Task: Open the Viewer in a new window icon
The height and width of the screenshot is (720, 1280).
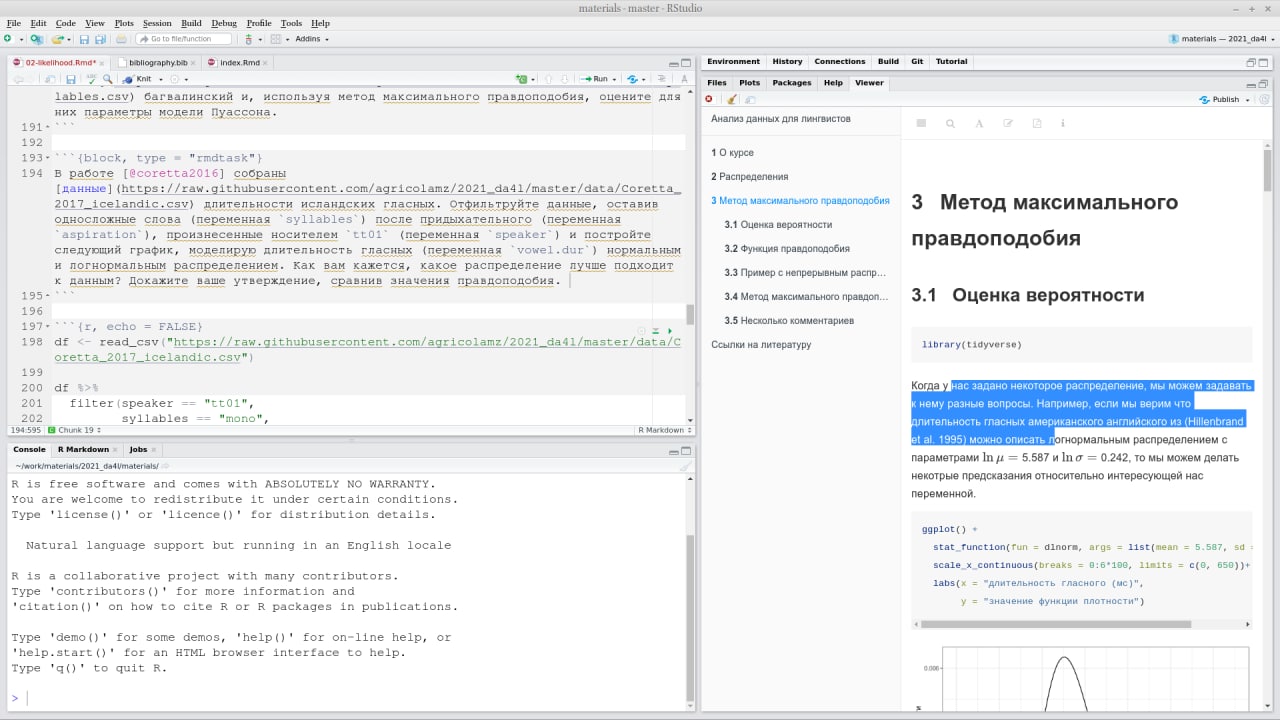Action: (751, 100)
